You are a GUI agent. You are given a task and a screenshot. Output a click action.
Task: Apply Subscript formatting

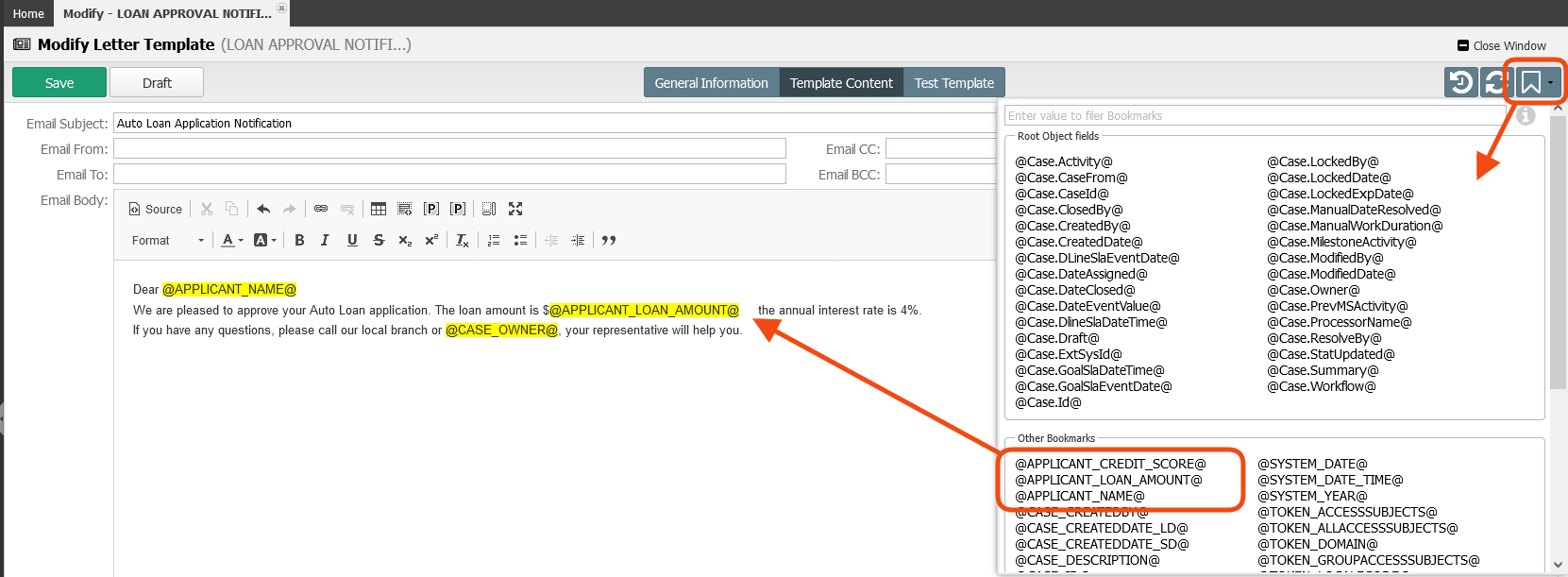pyautogui.click(x=405, y=240)
